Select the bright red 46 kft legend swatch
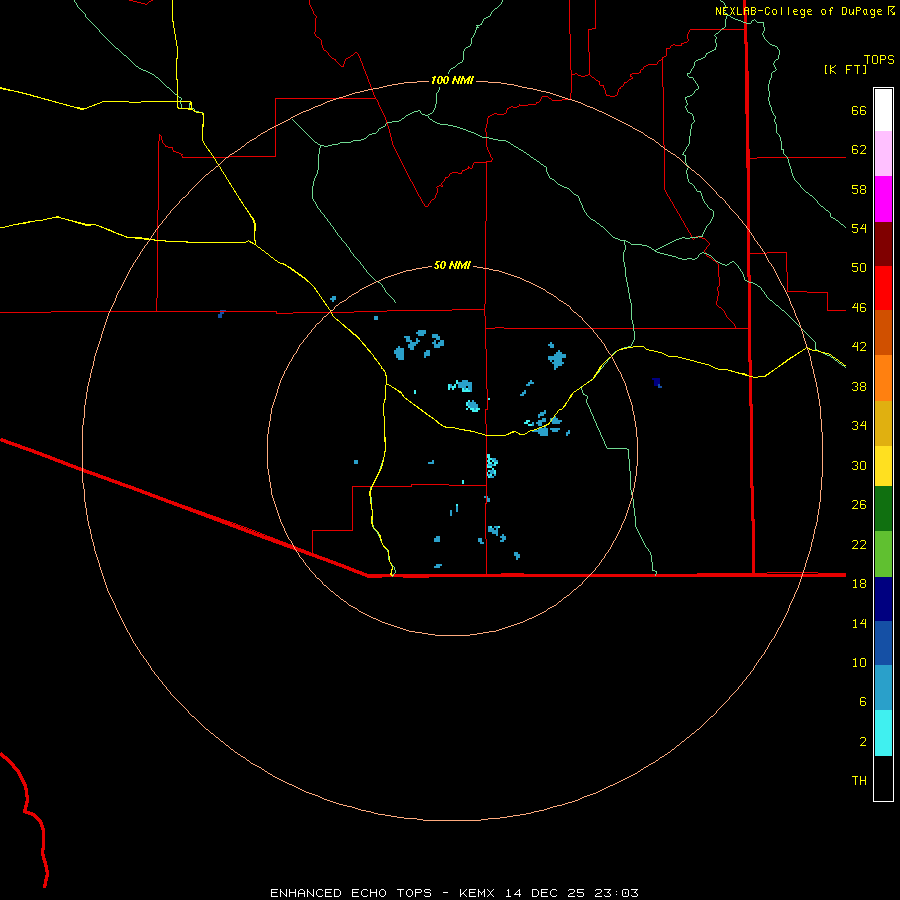The width and height of the screenshot is (900, 900). [x=883, y=288]
